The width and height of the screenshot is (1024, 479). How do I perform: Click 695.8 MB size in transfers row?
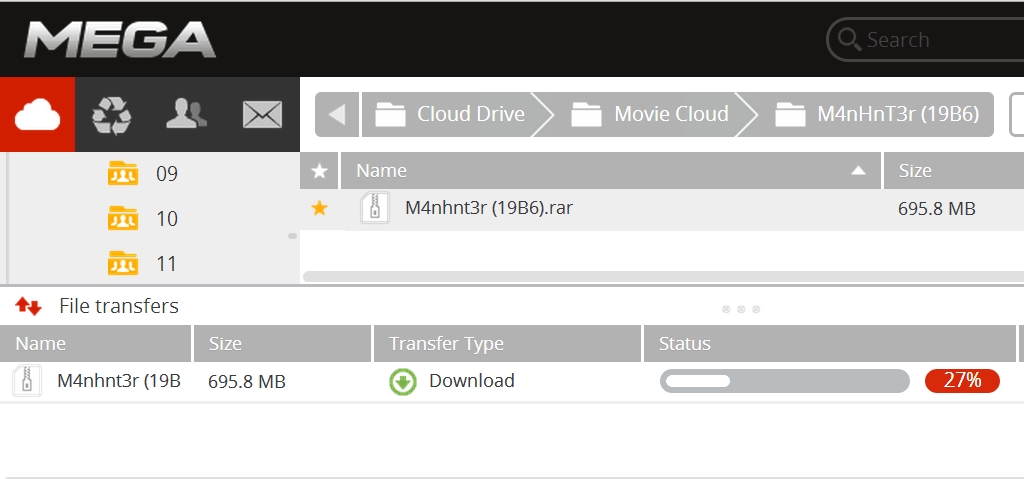pyautogui.click(x=247, y=382)
